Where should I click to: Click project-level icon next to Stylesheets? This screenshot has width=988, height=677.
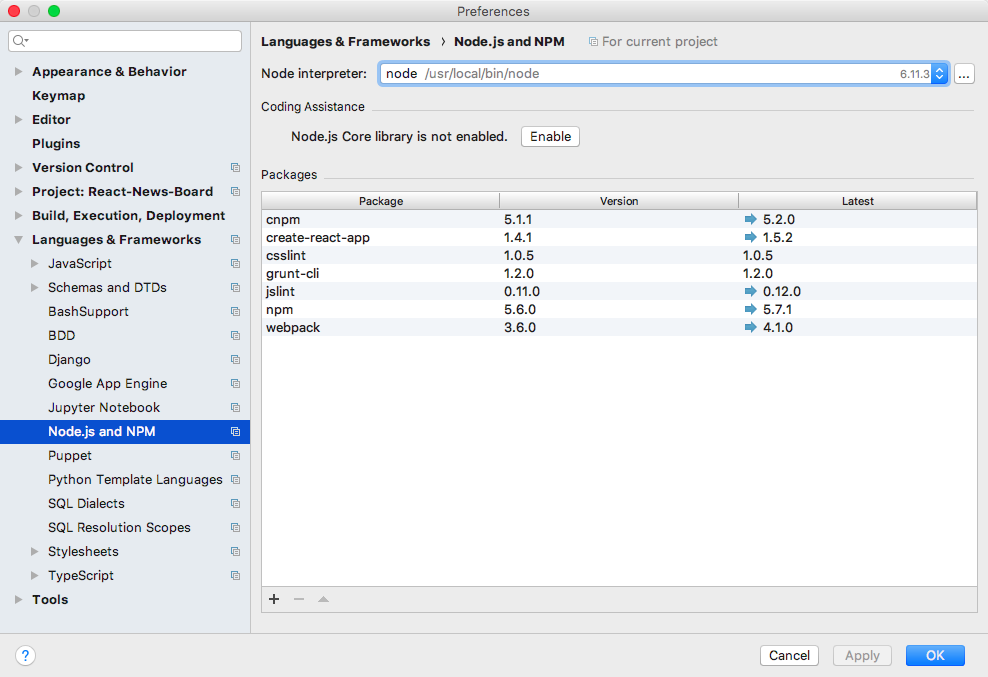pyautogui.click(x=235, y=552)
